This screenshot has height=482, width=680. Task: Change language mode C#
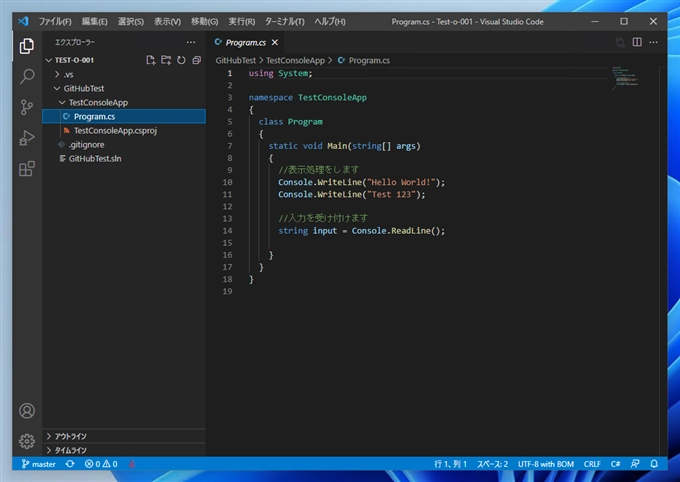(x=615, y=464)
